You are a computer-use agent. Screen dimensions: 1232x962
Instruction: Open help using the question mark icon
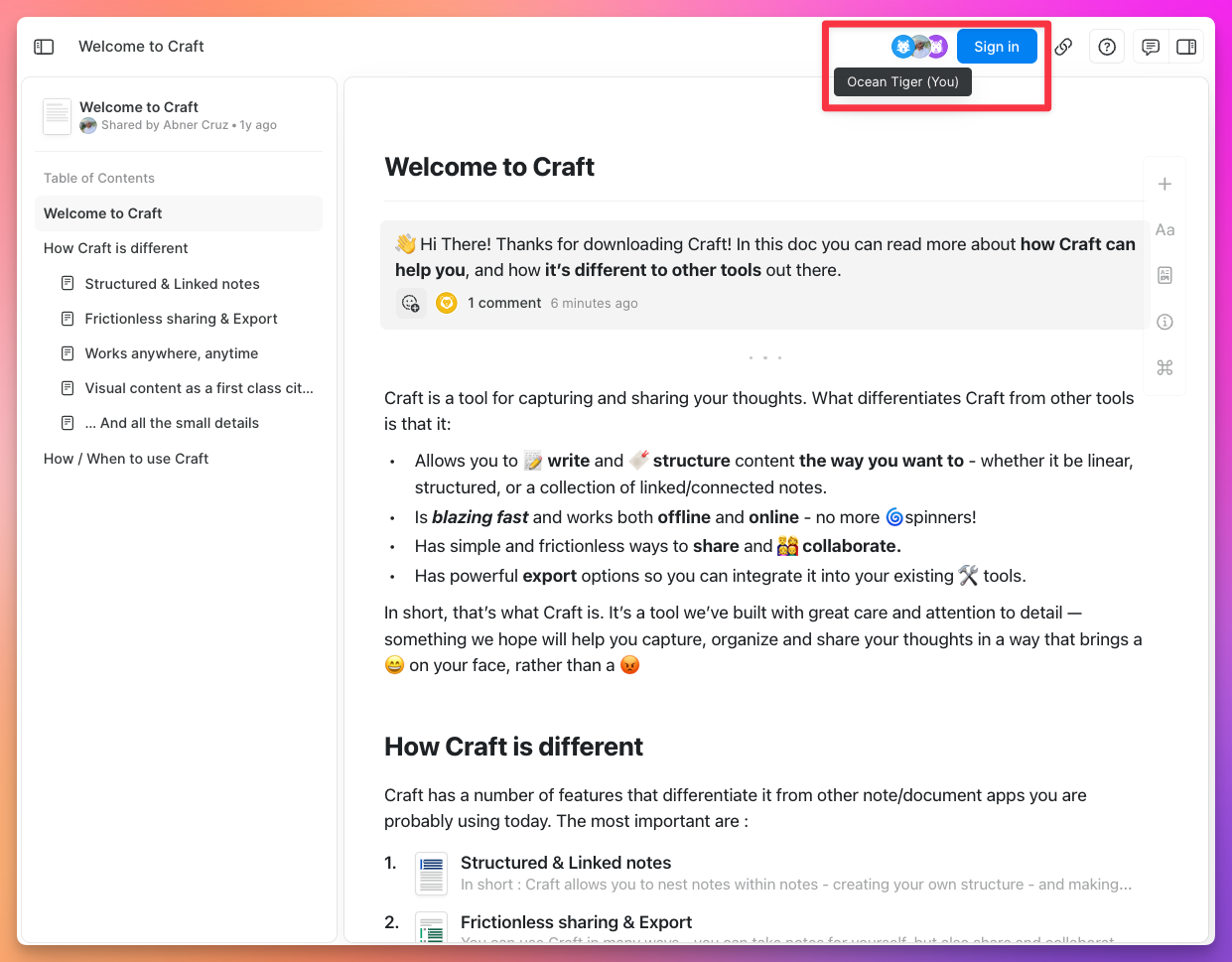point(1107,46)
